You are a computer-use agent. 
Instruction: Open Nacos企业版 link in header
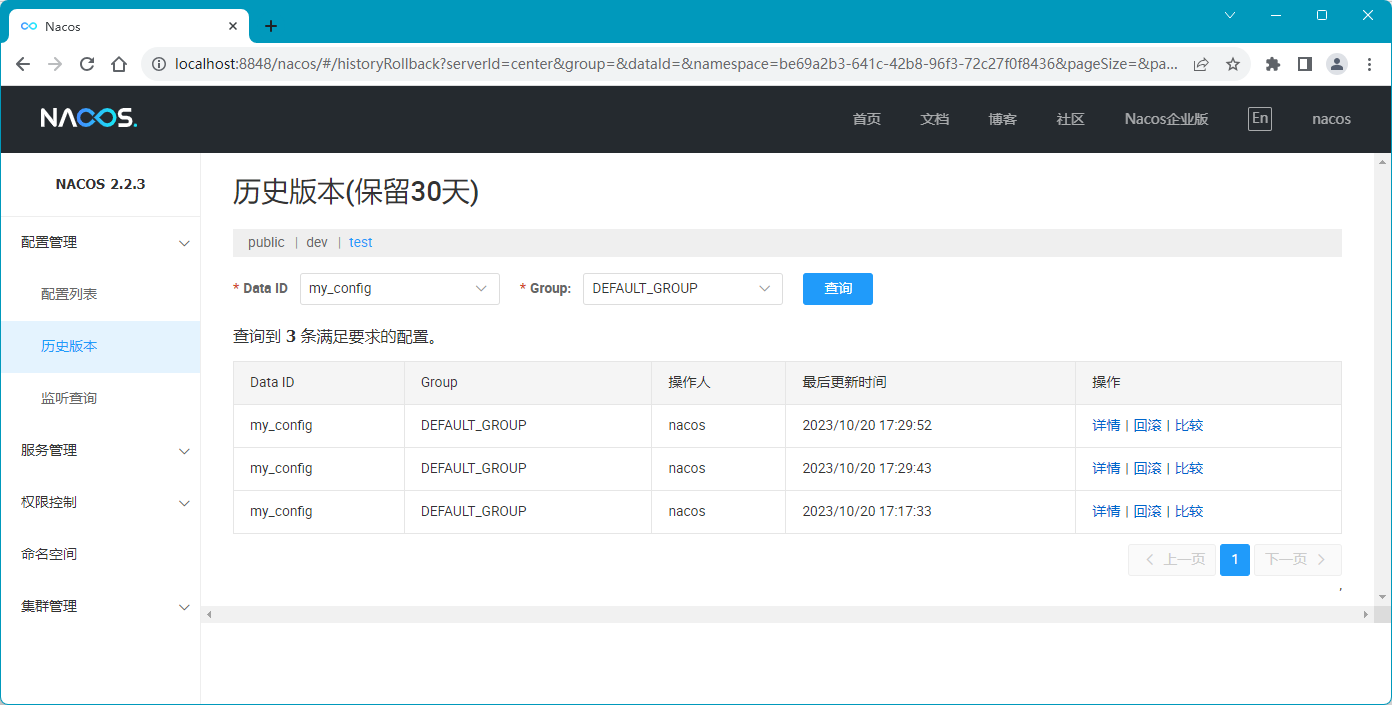coord(1166,119)
